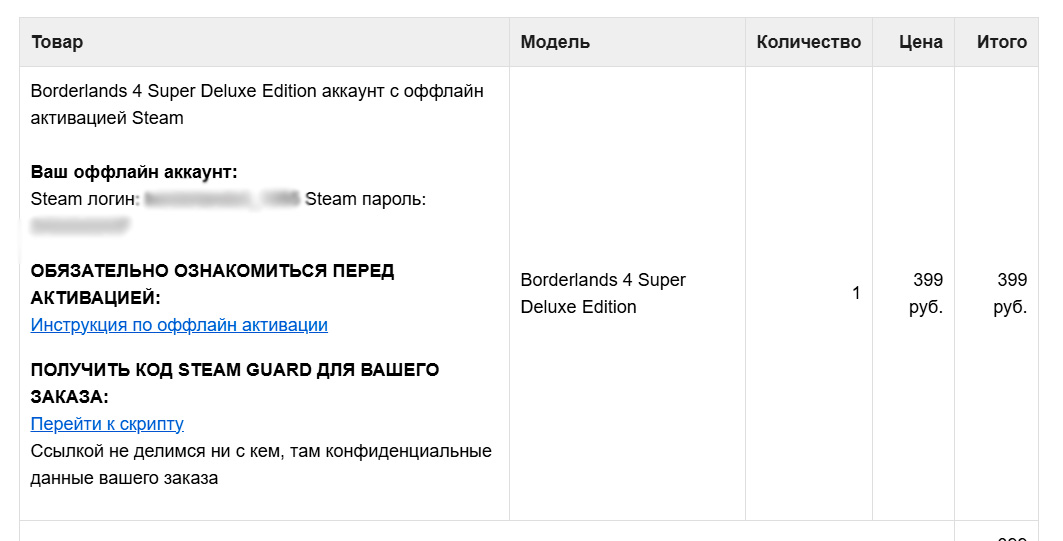Click the «Товар» column header
This screenshot has width=1063, height=541.
[x=57, y=42]
